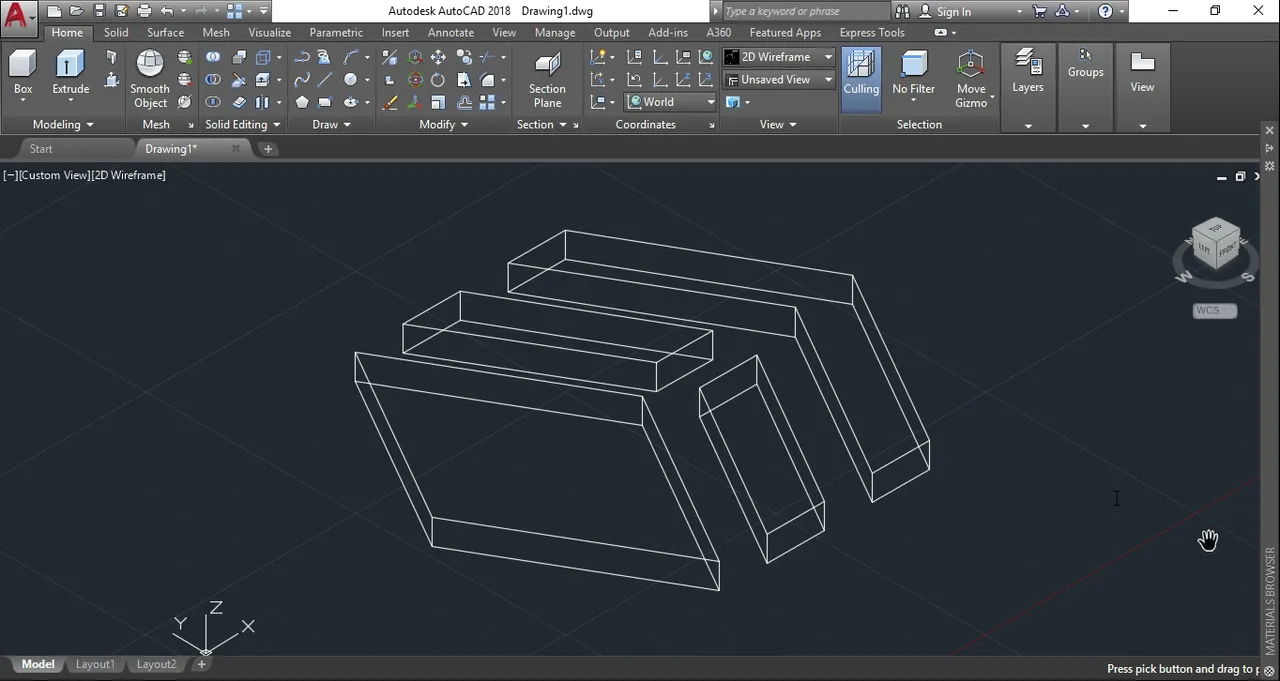Click the Move tool in Modify panel

click(438, 57)
